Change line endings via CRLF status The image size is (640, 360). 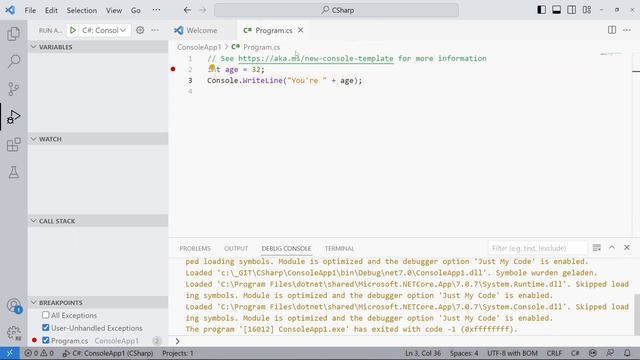click(x=554, y=353)
